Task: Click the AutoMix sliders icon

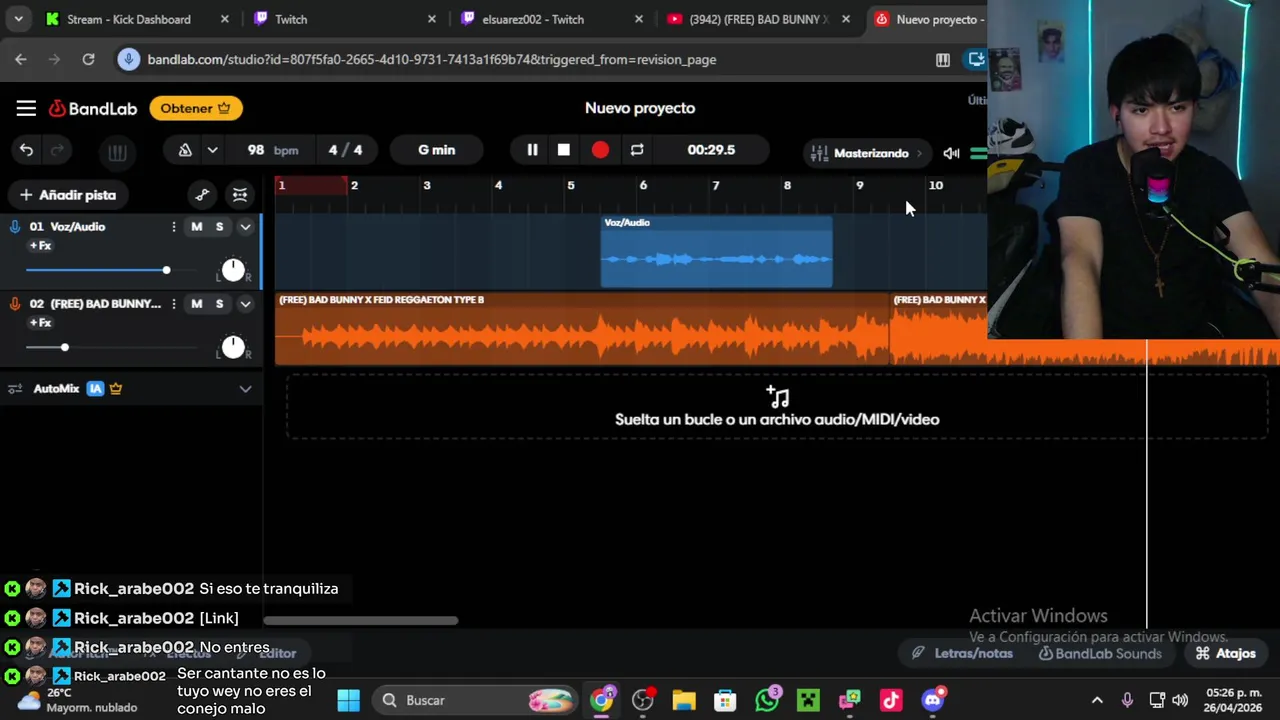Action: (x=15, y=389)
